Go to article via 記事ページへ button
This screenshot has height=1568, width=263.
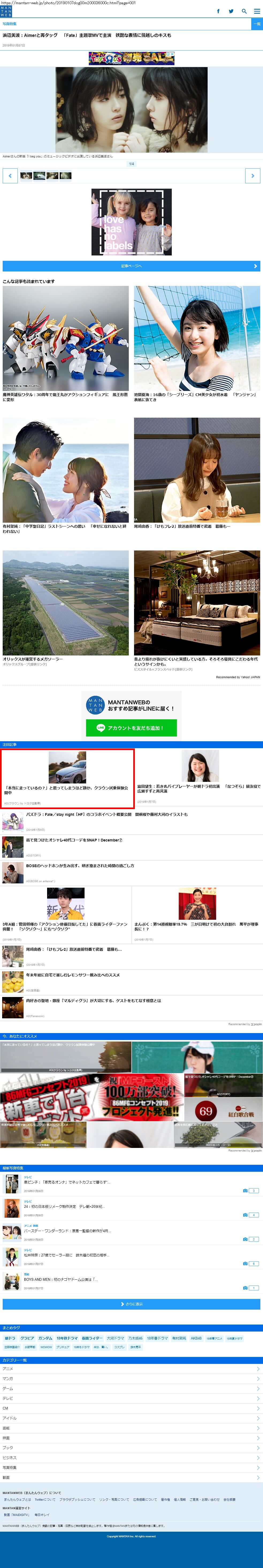pos(132,266)
